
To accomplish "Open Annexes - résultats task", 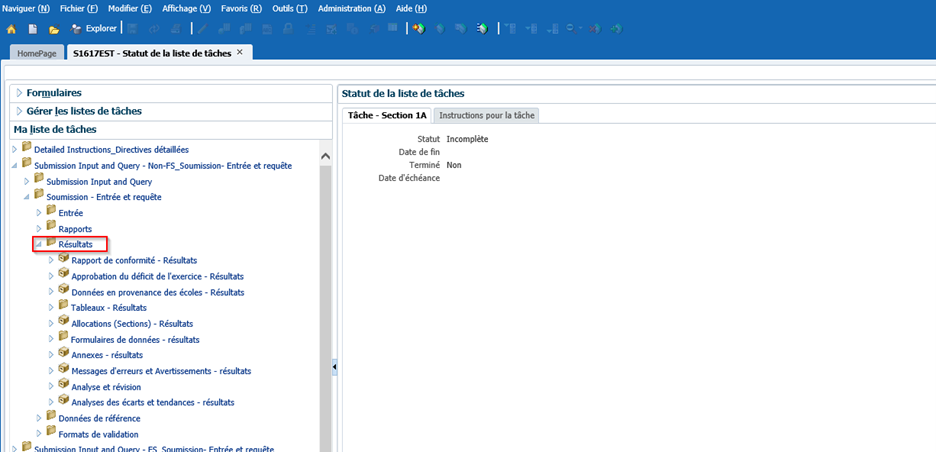I will [x=107, y=355].
